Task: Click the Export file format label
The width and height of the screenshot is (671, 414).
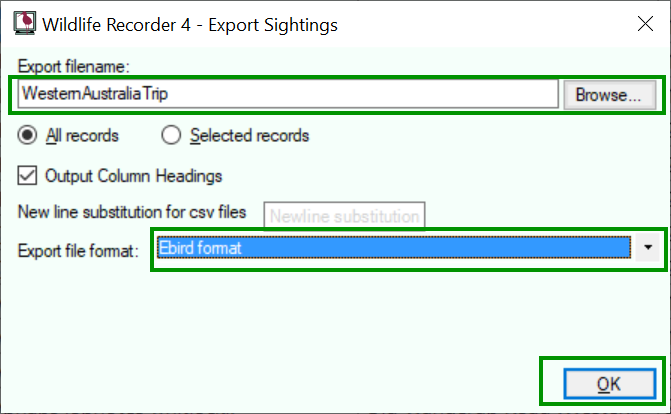Action: (x=78, y=250)
